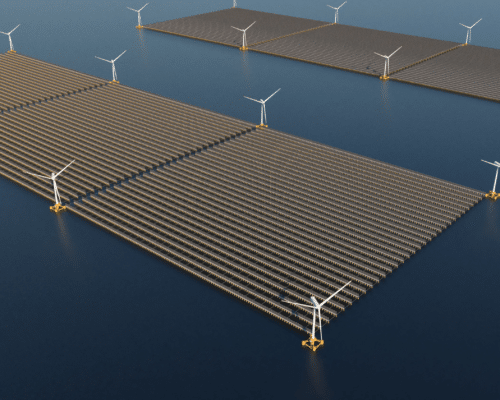The width and height of the screenshot is (500, 400).
Task: Select turbine at the near array's back corner
Action: coord(113,66)
